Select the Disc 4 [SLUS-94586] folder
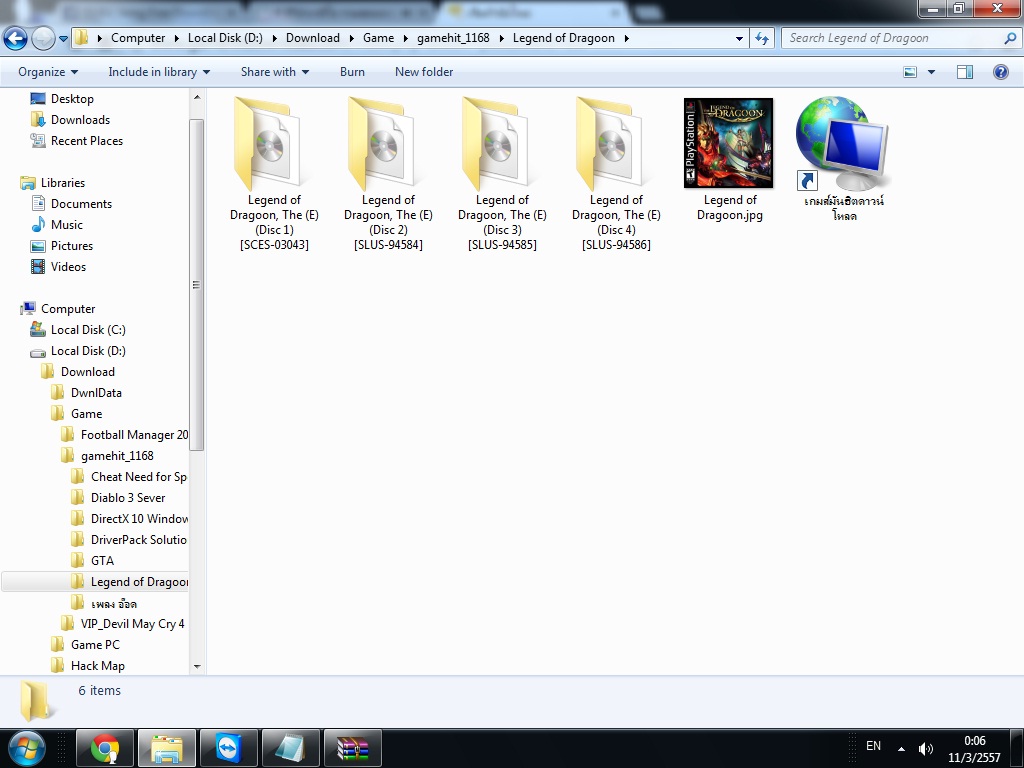1024x768 pixels. point(616,174)
